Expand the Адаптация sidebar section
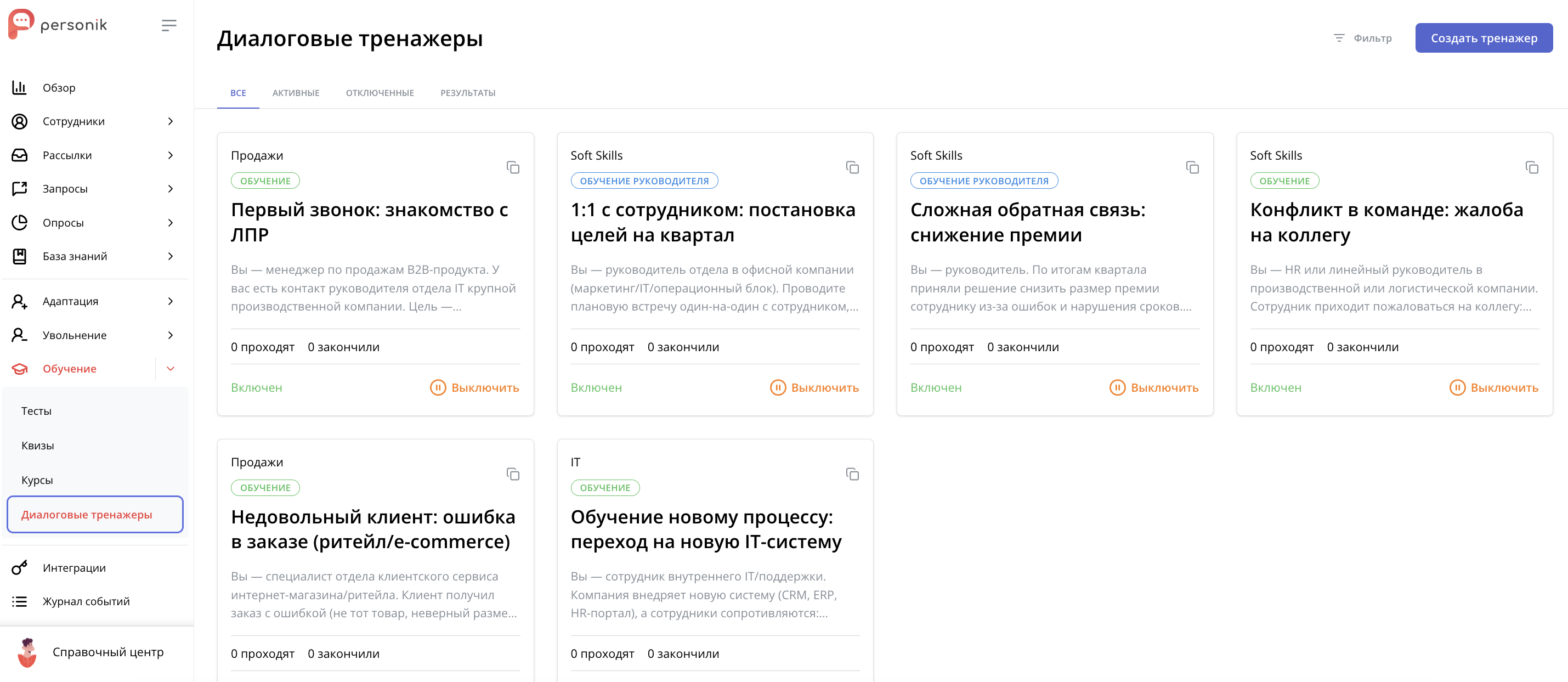 (x=171, y=301)
